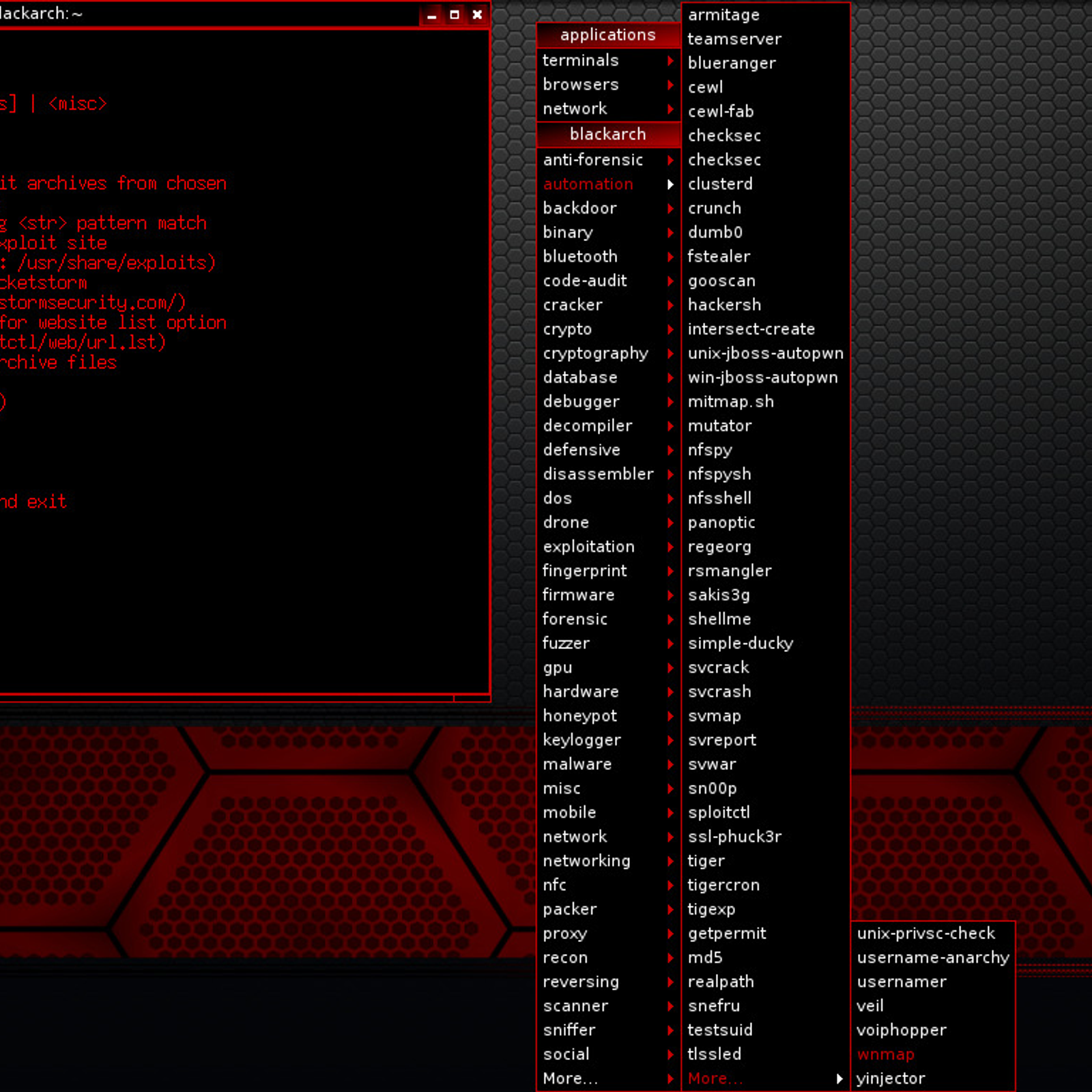Open the binary category
Image resolution: width=1092 pixels, height=1092 pixels.
[x=609, y=233]
